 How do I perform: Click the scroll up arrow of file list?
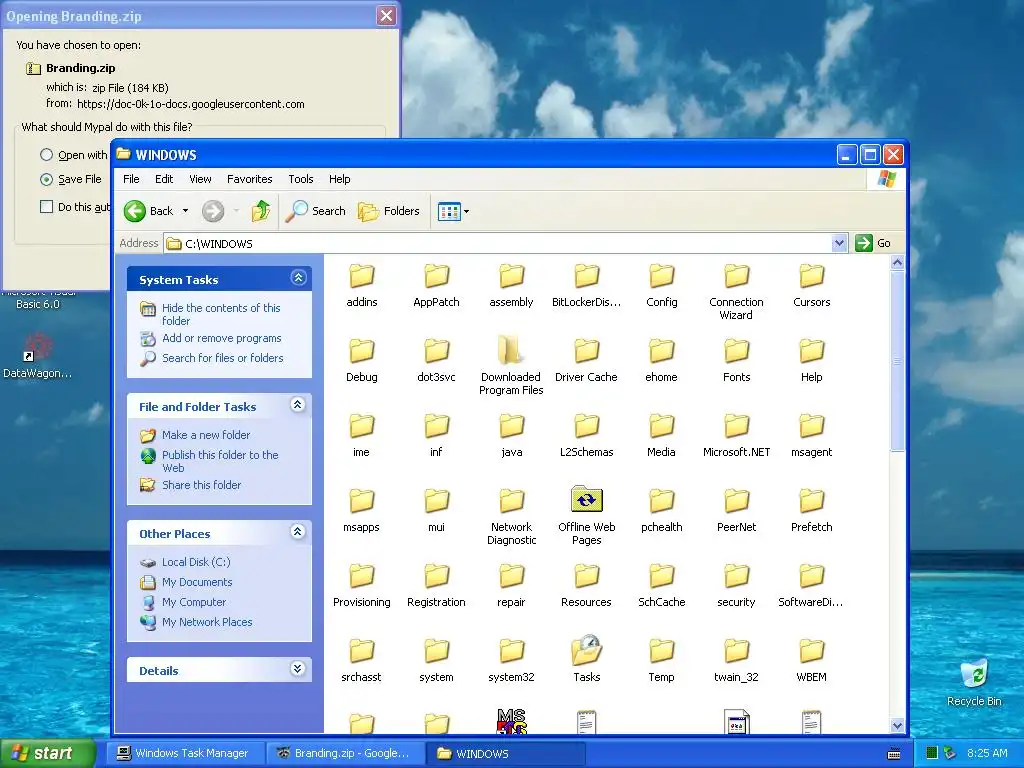pyautogui.click(x=897, y=263)
